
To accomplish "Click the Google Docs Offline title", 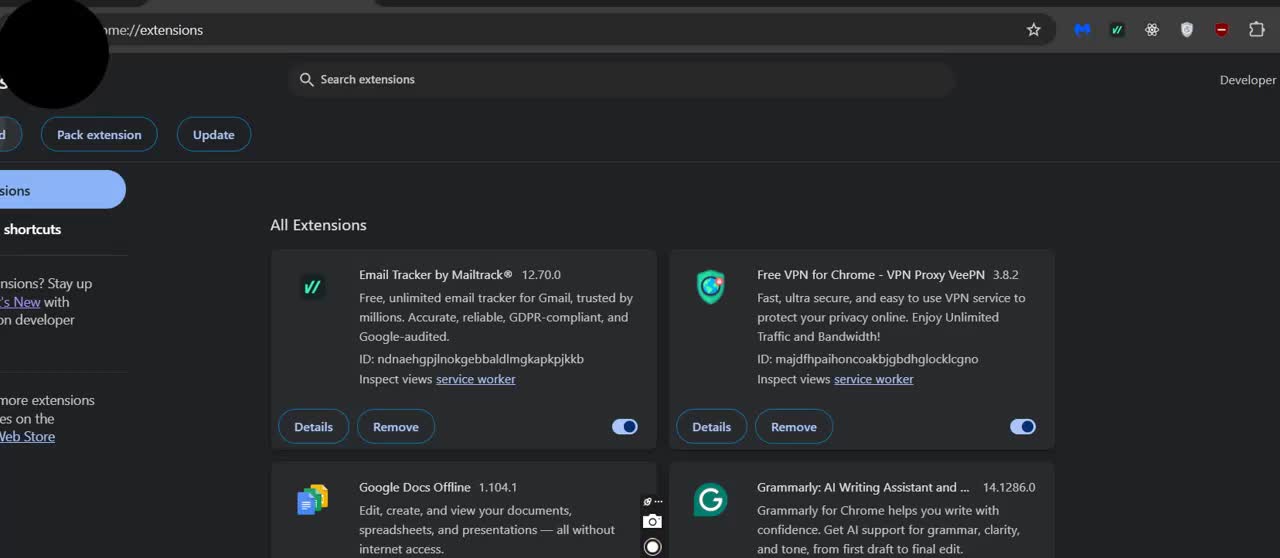I will (415, 488).
